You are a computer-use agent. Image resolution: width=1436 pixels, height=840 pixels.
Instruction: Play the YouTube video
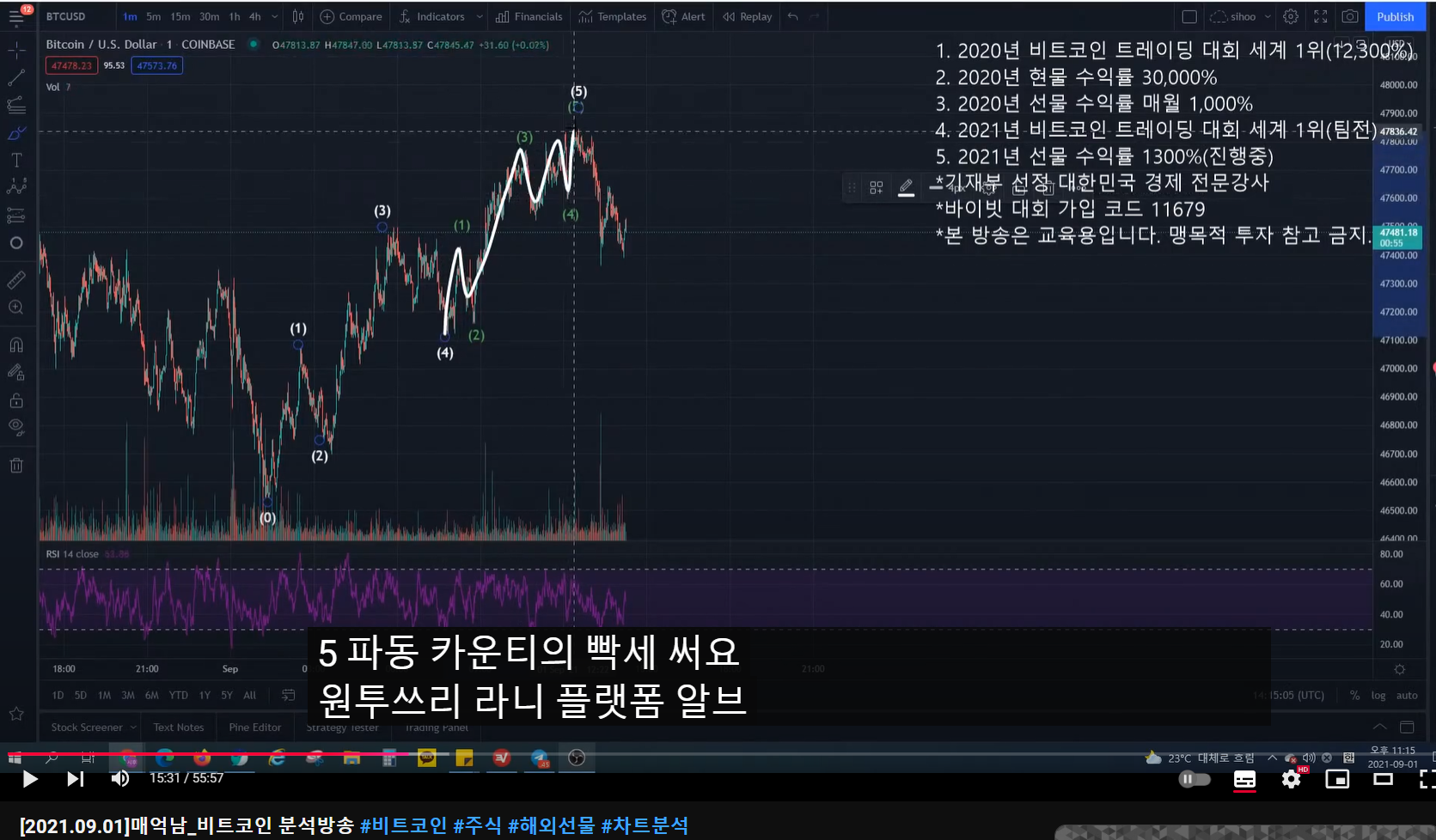(30, 779)
